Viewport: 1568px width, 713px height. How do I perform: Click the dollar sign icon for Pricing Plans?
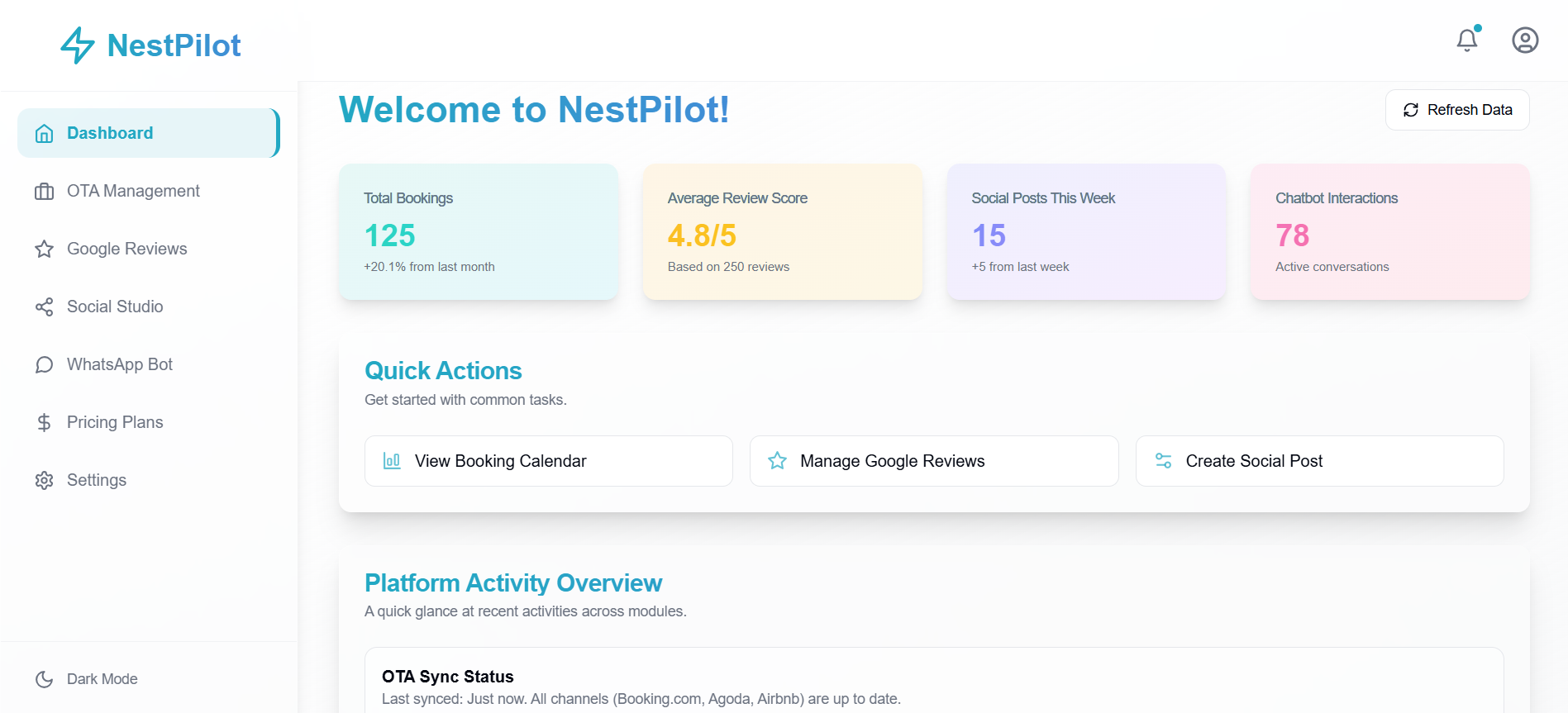tap(45, 422)
